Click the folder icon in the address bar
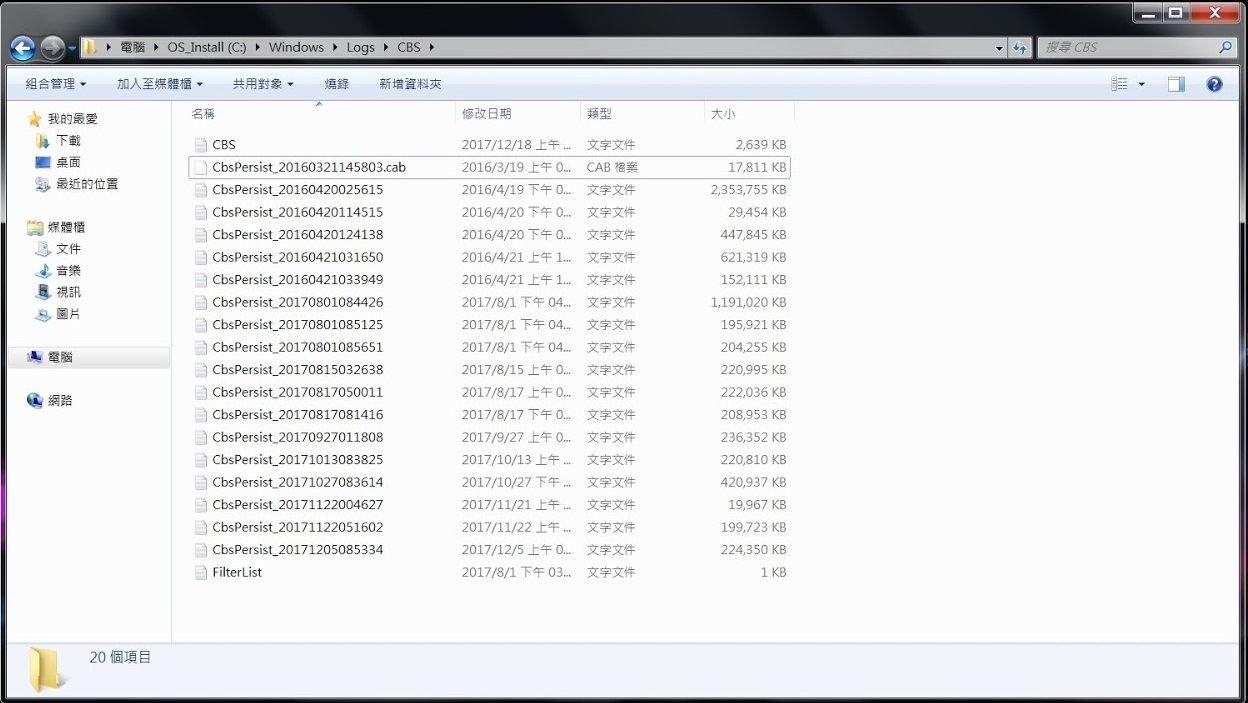Image resolution: width=1248 pixels, height=703 pixels. click(x=88, y=46)
